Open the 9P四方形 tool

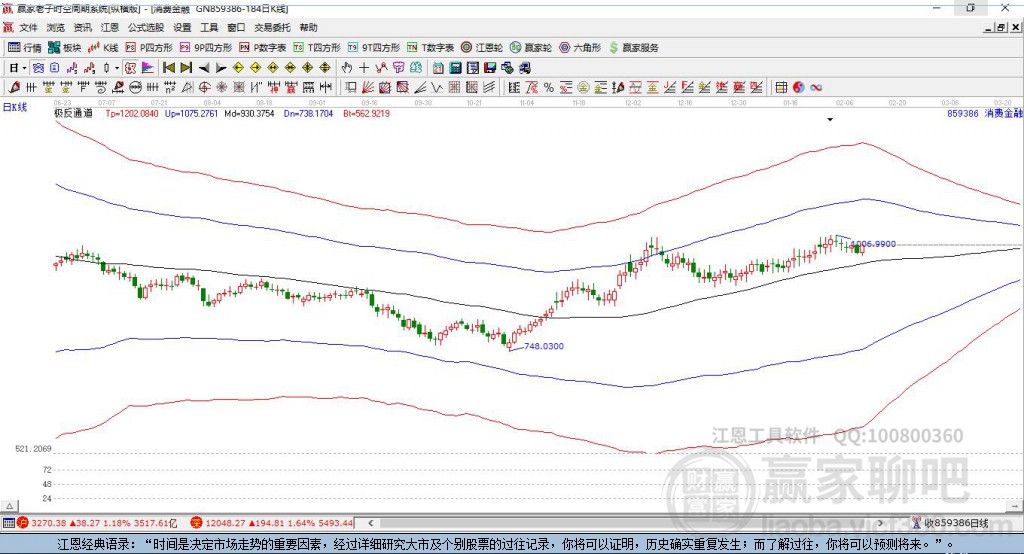coord(206,48)
